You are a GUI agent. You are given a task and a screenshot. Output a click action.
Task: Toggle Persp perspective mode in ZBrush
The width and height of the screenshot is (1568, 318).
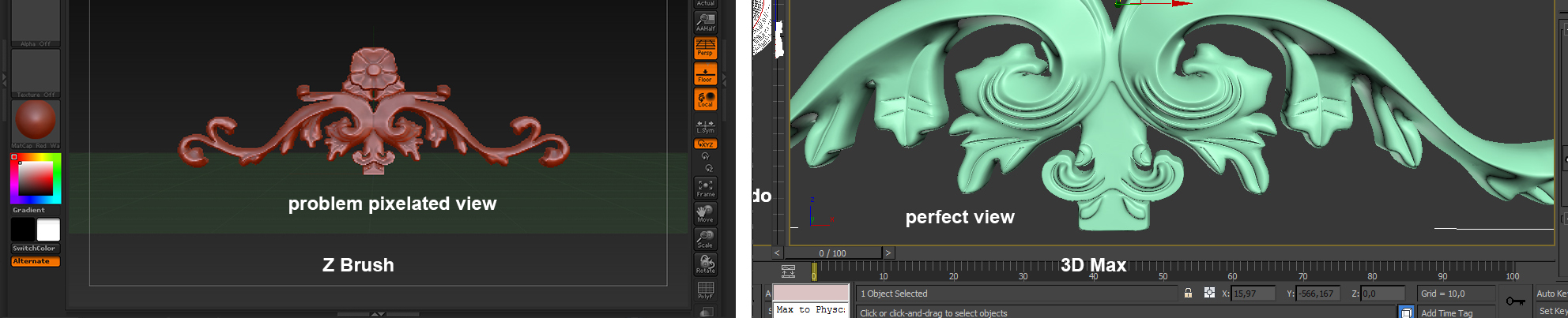click(705, 48)
